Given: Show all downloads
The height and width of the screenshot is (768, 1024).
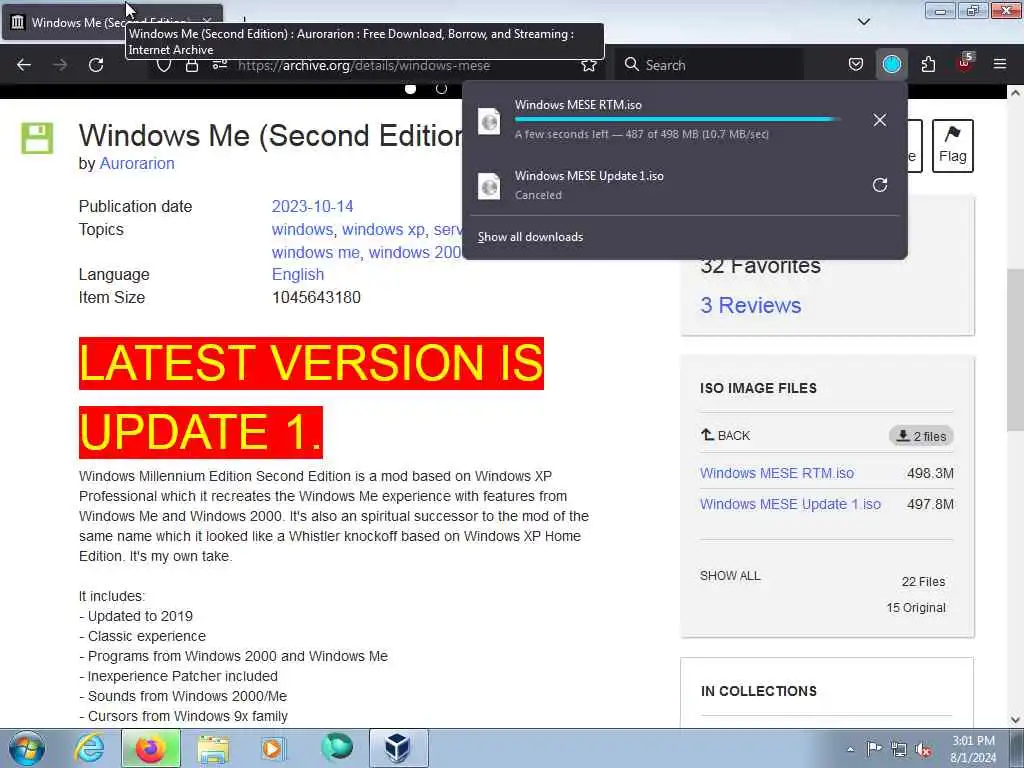Looking at the screenshot, I should point(530,237).
